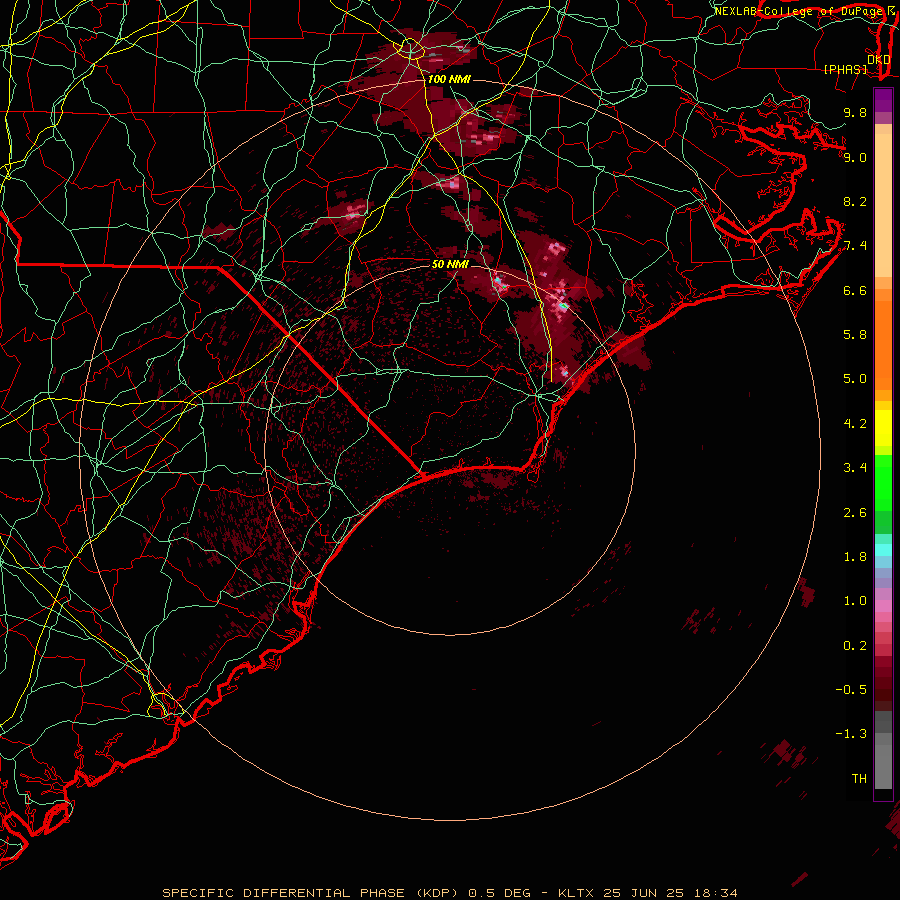The height and width of the screenshot is (900, 900).
Task: Click the '0.5 DEG' elevation text
Action: click(x=499, y=893)
